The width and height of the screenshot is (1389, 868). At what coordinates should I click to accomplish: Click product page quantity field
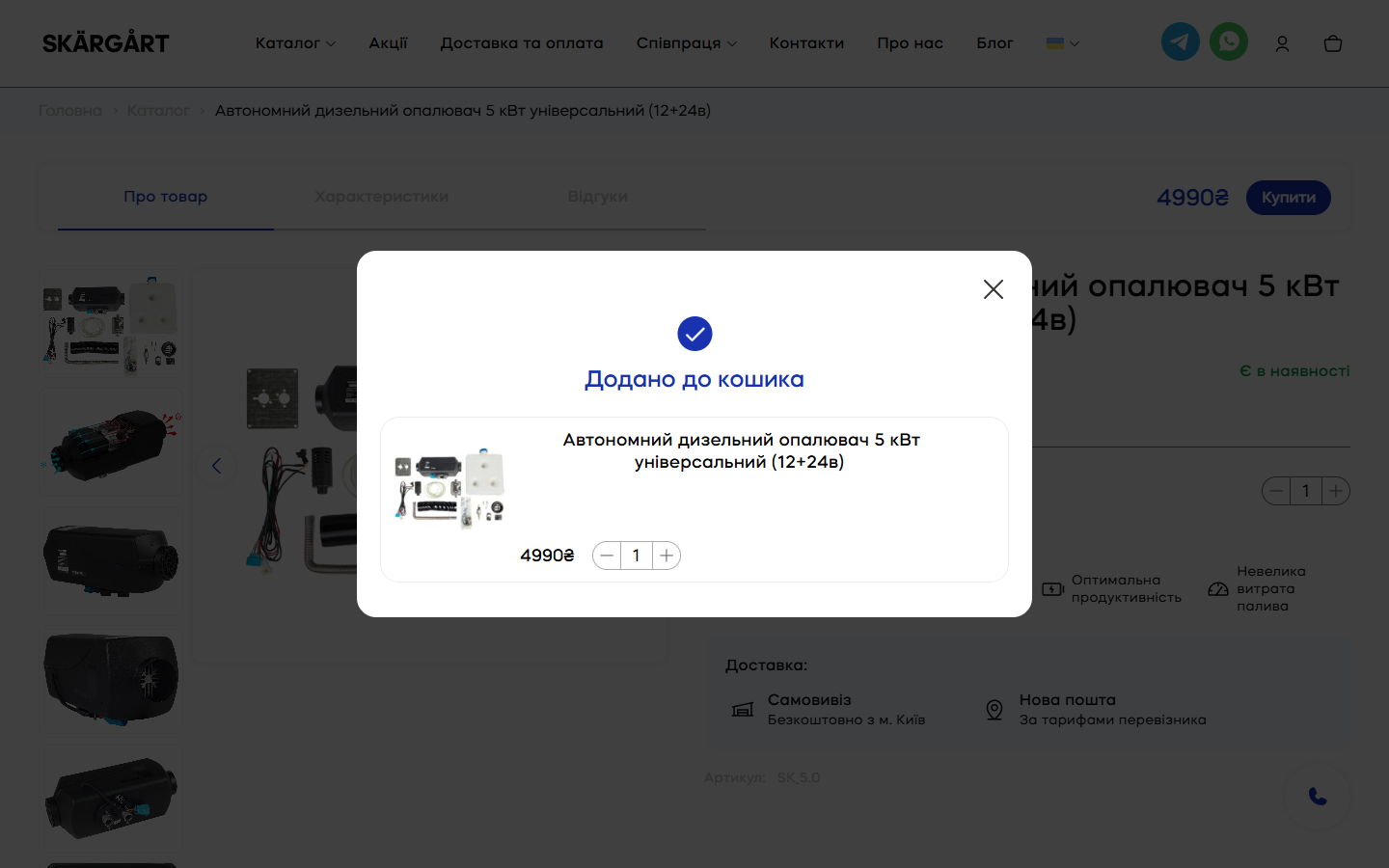coord(1306,491)
